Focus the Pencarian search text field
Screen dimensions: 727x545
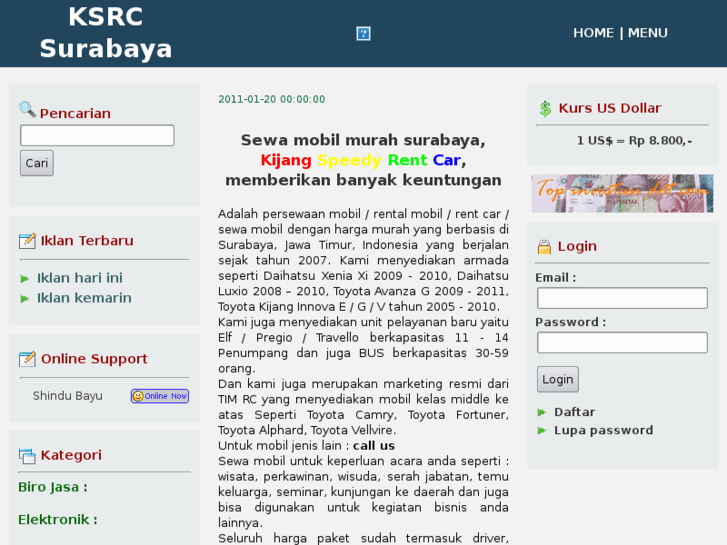click(x=97, y=135)
